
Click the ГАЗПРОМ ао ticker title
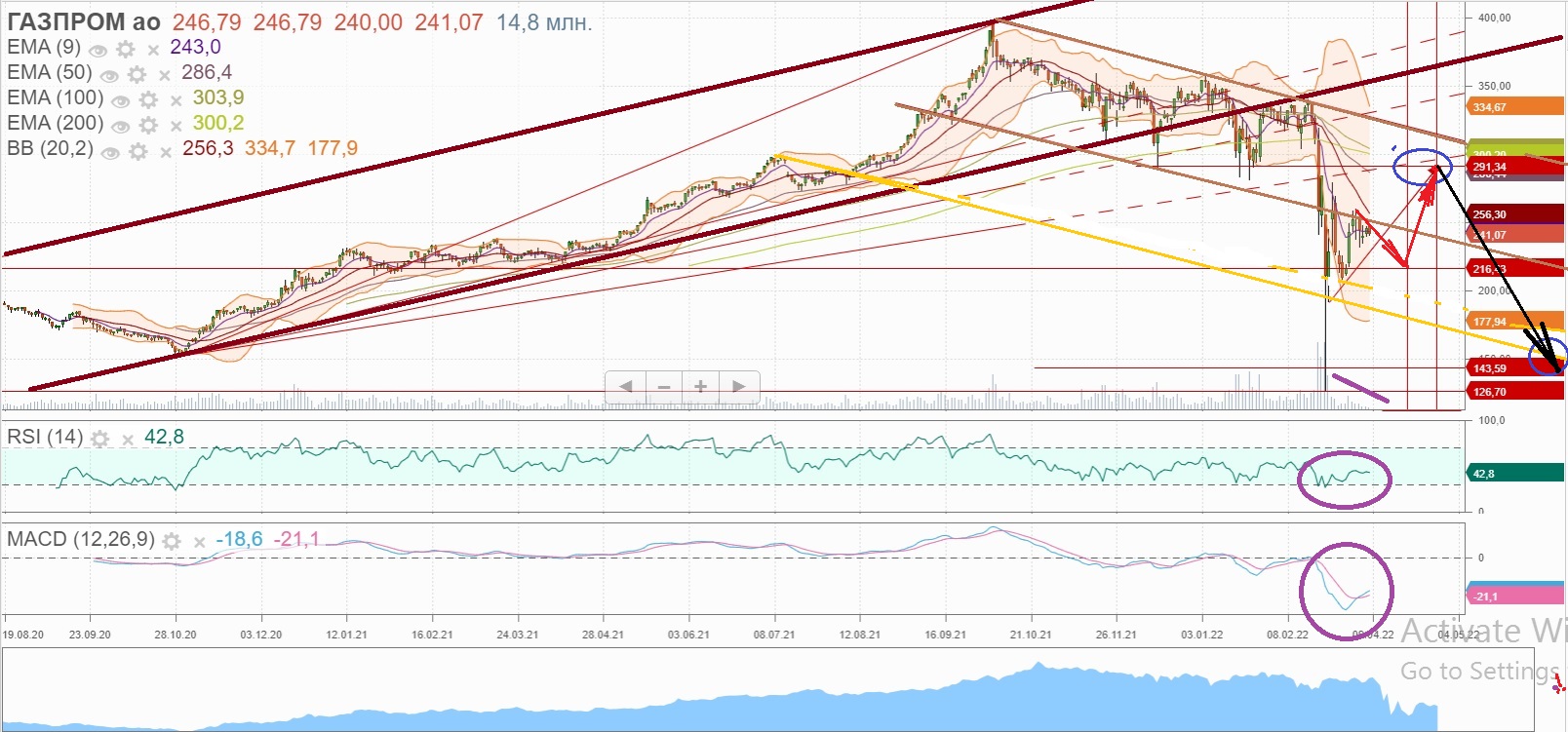click(x=84, y=21)
